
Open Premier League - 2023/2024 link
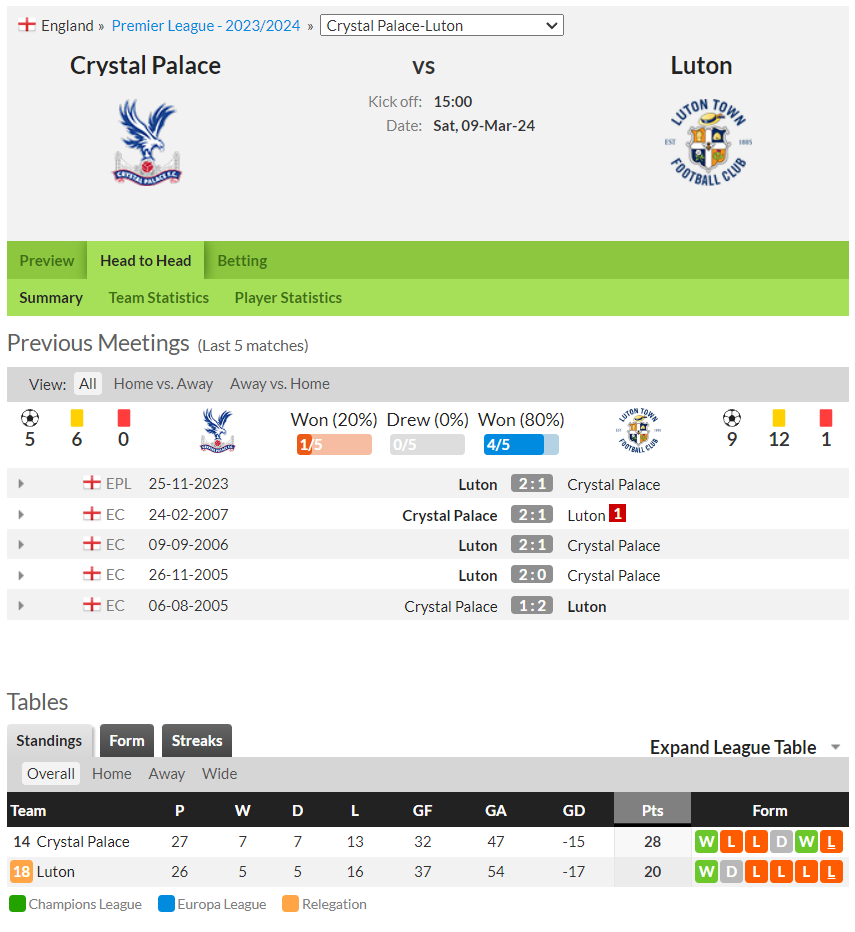pos(206,26)
